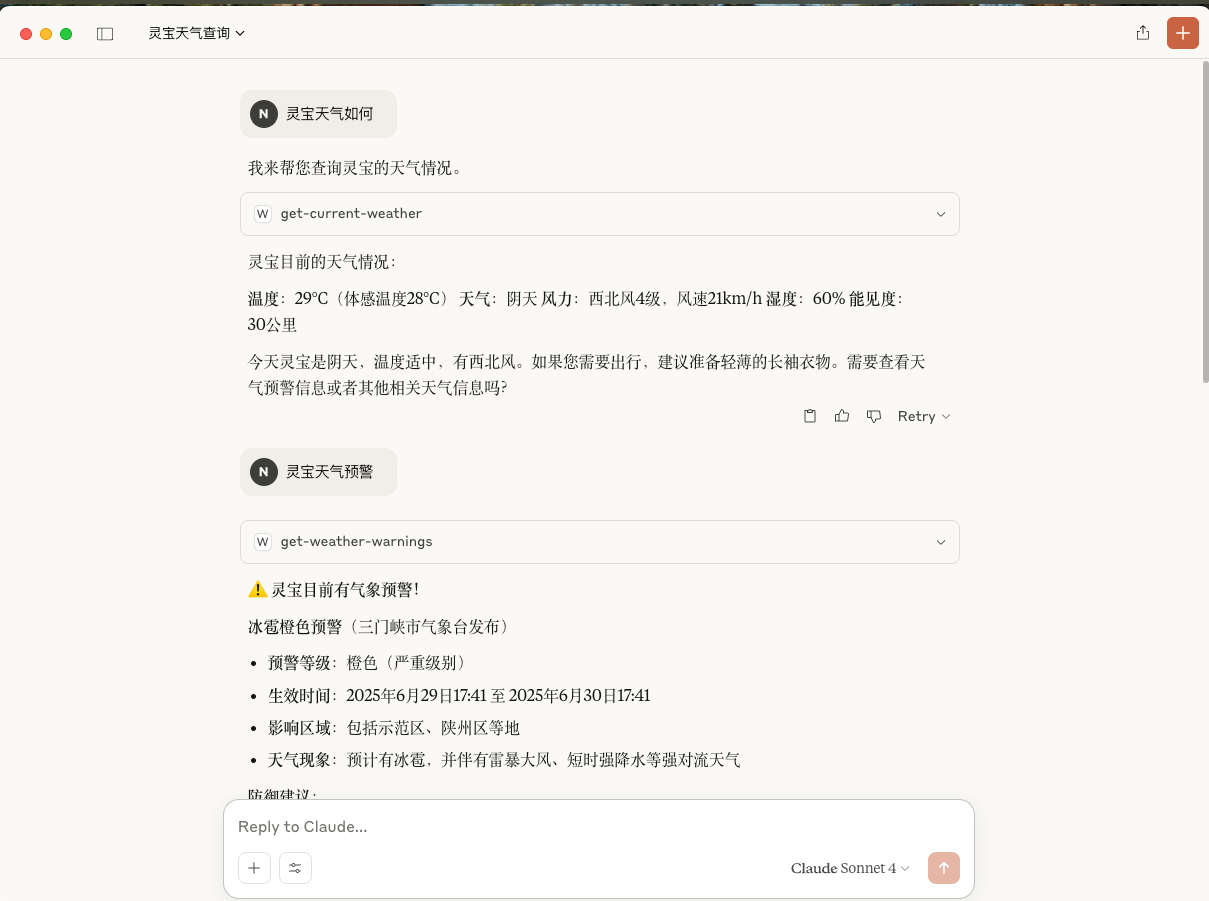Screen dimensions: 1209x901
Task: Open the 灵宝天气查询 title dropdown
Action: click(196, 32)
